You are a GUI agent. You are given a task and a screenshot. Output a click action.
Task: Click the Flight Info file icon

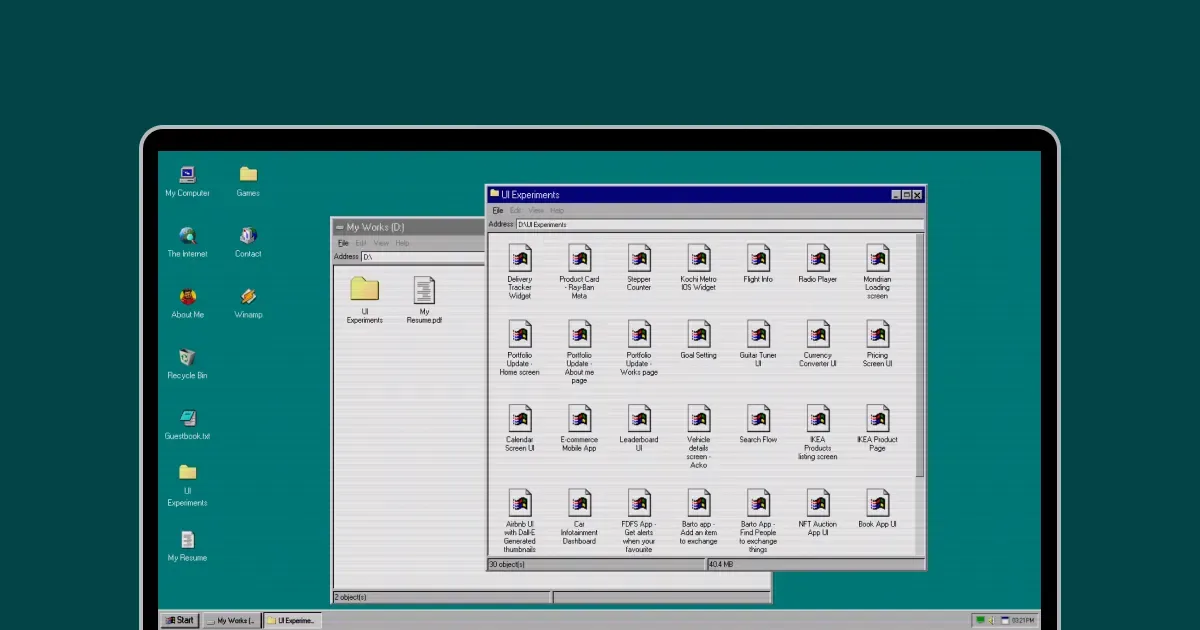click(x=758, y=257)
